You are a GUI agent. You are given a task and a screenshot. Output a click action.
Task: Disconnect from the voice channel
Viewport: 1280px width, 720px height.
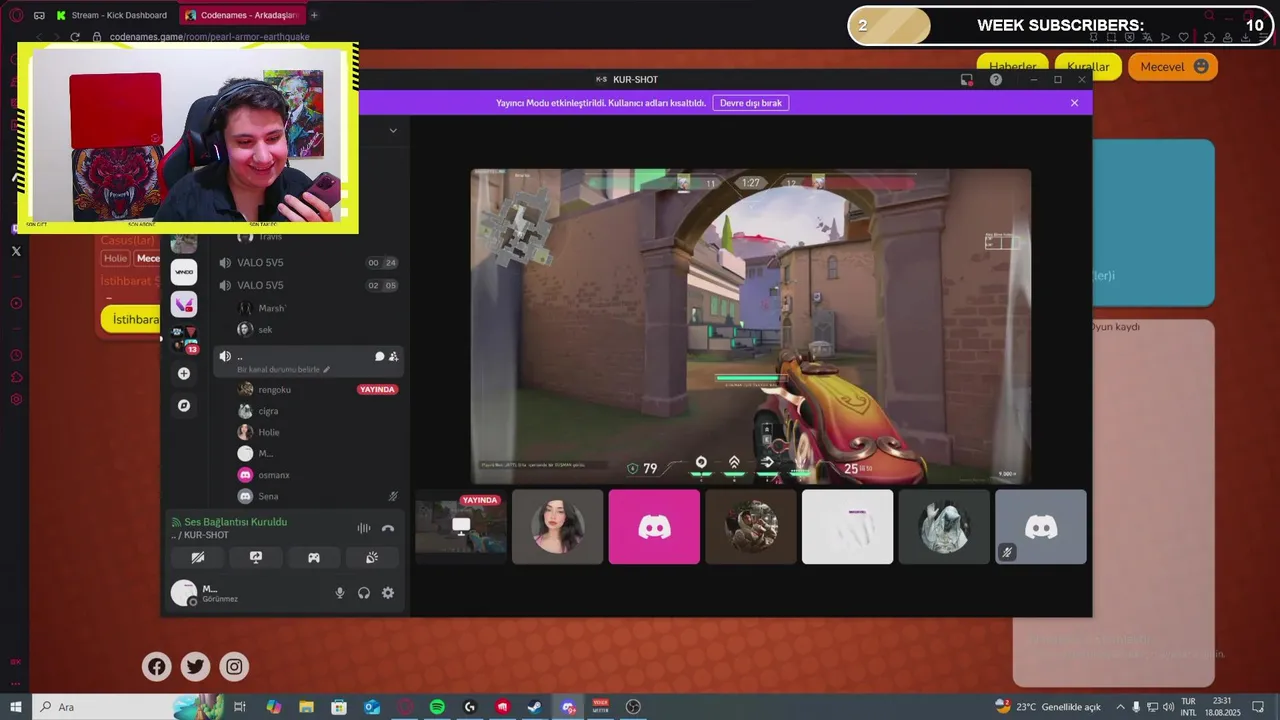coord(388,528)
